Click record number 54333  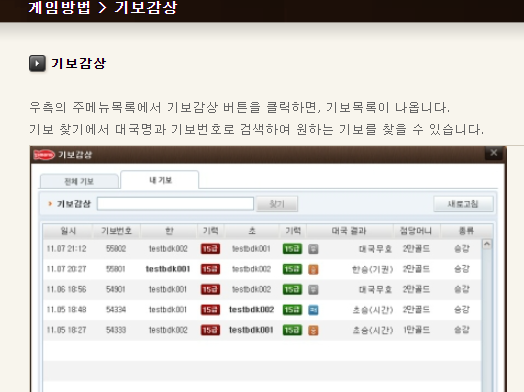pyautogui.click(x=116, y=330)
